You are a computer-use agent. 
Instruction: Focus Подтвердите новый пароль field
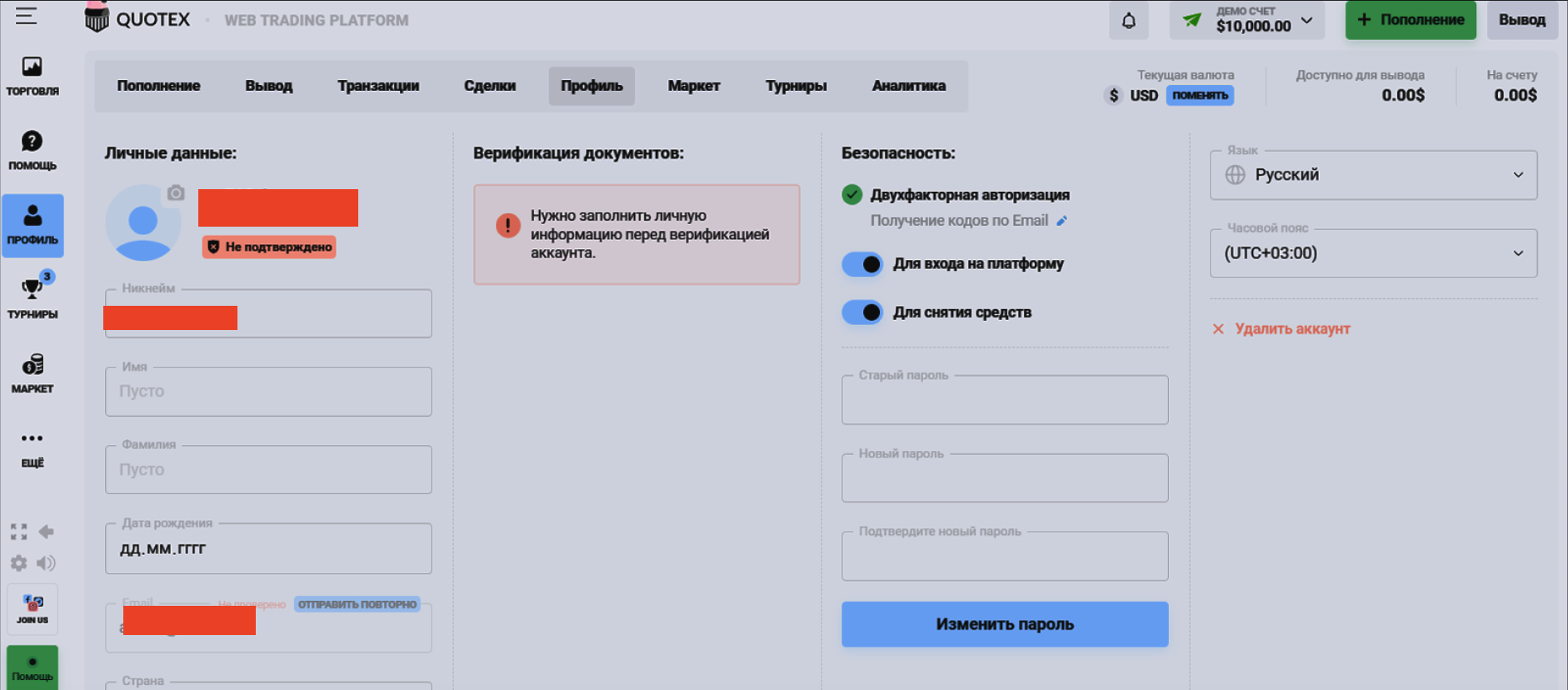point(1005,556)
